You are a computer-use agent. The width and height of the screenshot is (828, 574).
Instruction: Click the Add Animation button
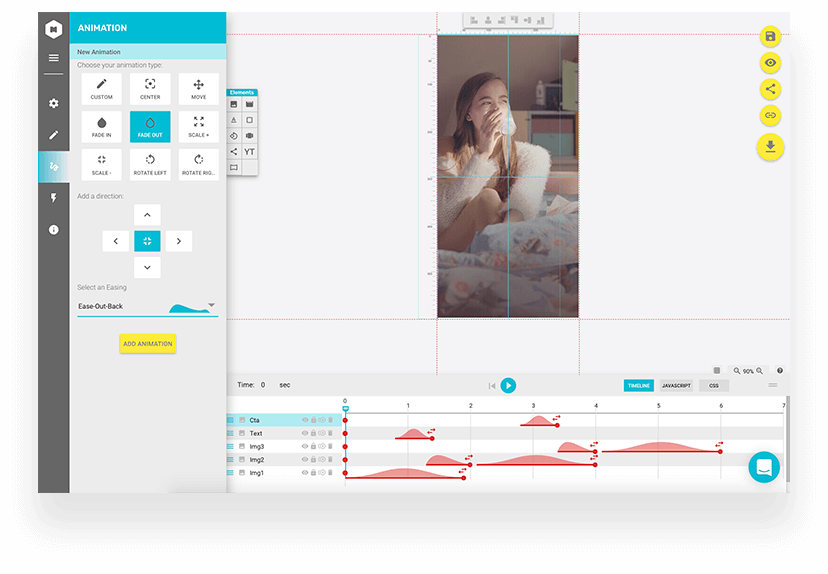147,343
